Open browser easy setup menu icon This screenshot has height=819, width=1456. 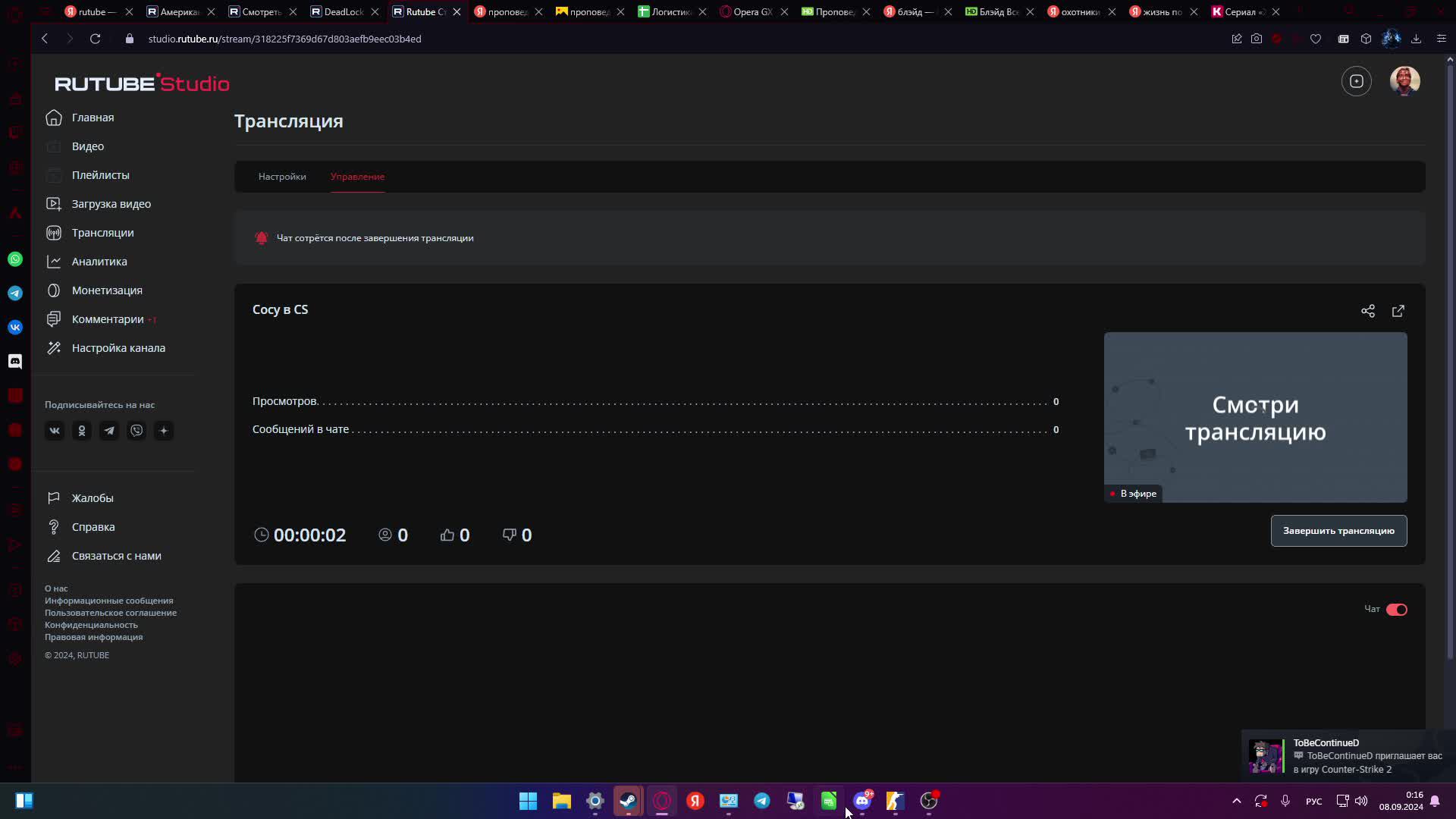point(1442,39)
